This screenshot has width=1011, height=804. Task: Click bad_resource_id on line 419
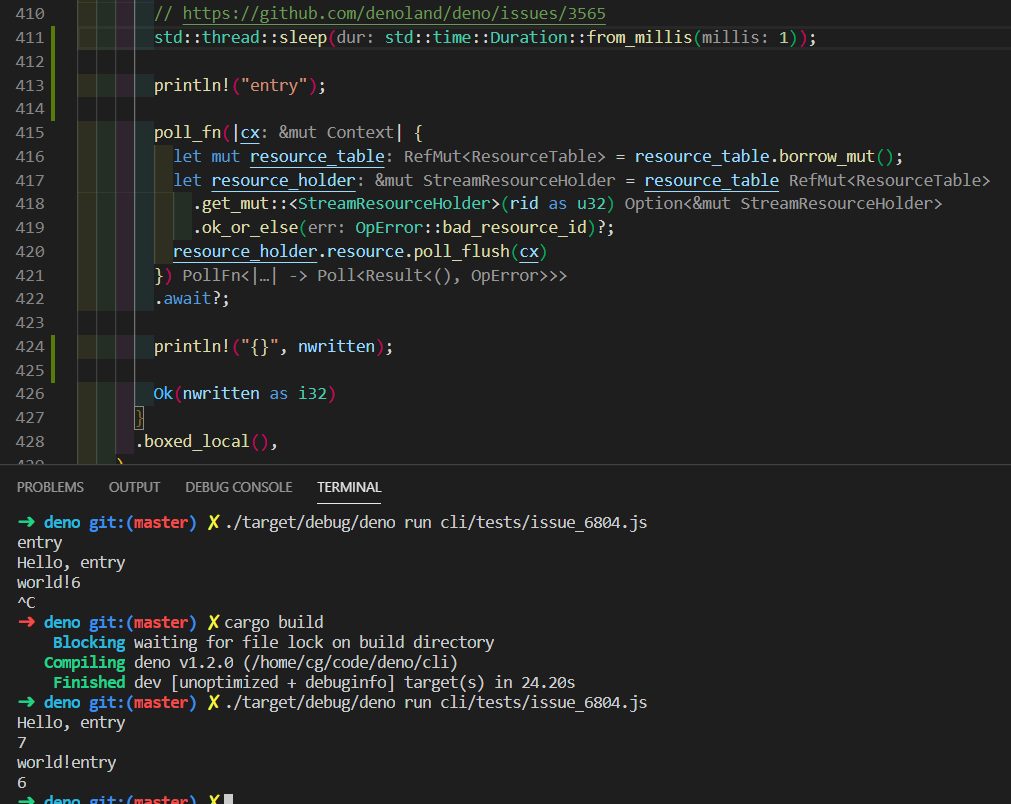(515, 228)
